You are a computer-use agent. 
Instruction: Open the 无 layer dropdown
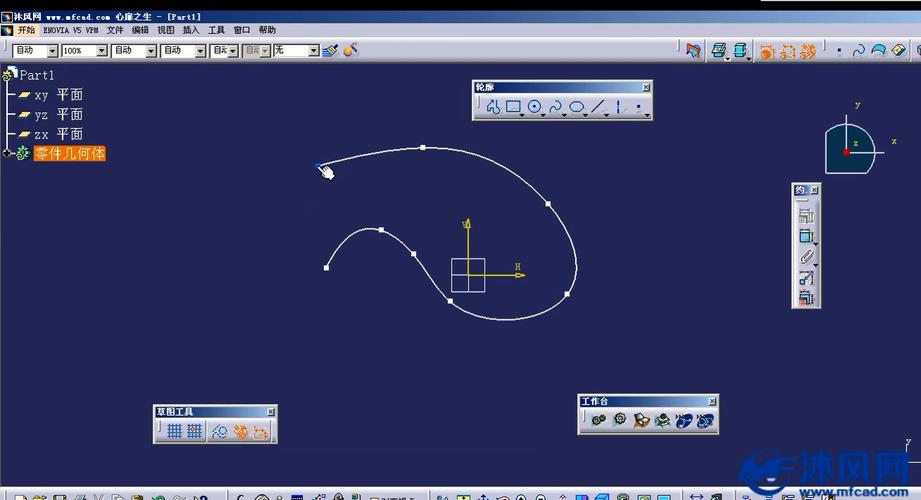click(x=313, y=51)
